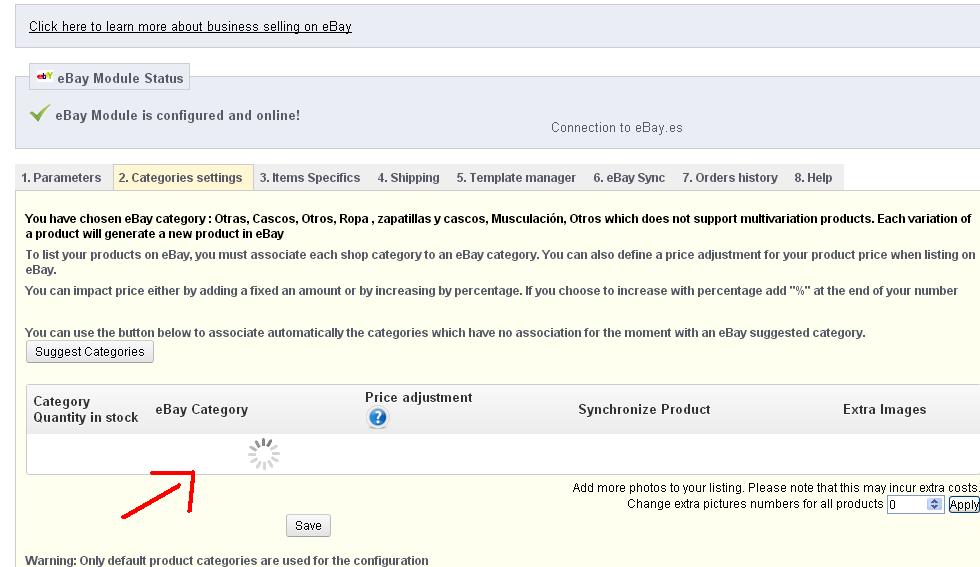This screenshot has height=567, width=980.
Task: Click the Connection to eBay.es text
Action: pyautogui.click(x=617, y=128)
